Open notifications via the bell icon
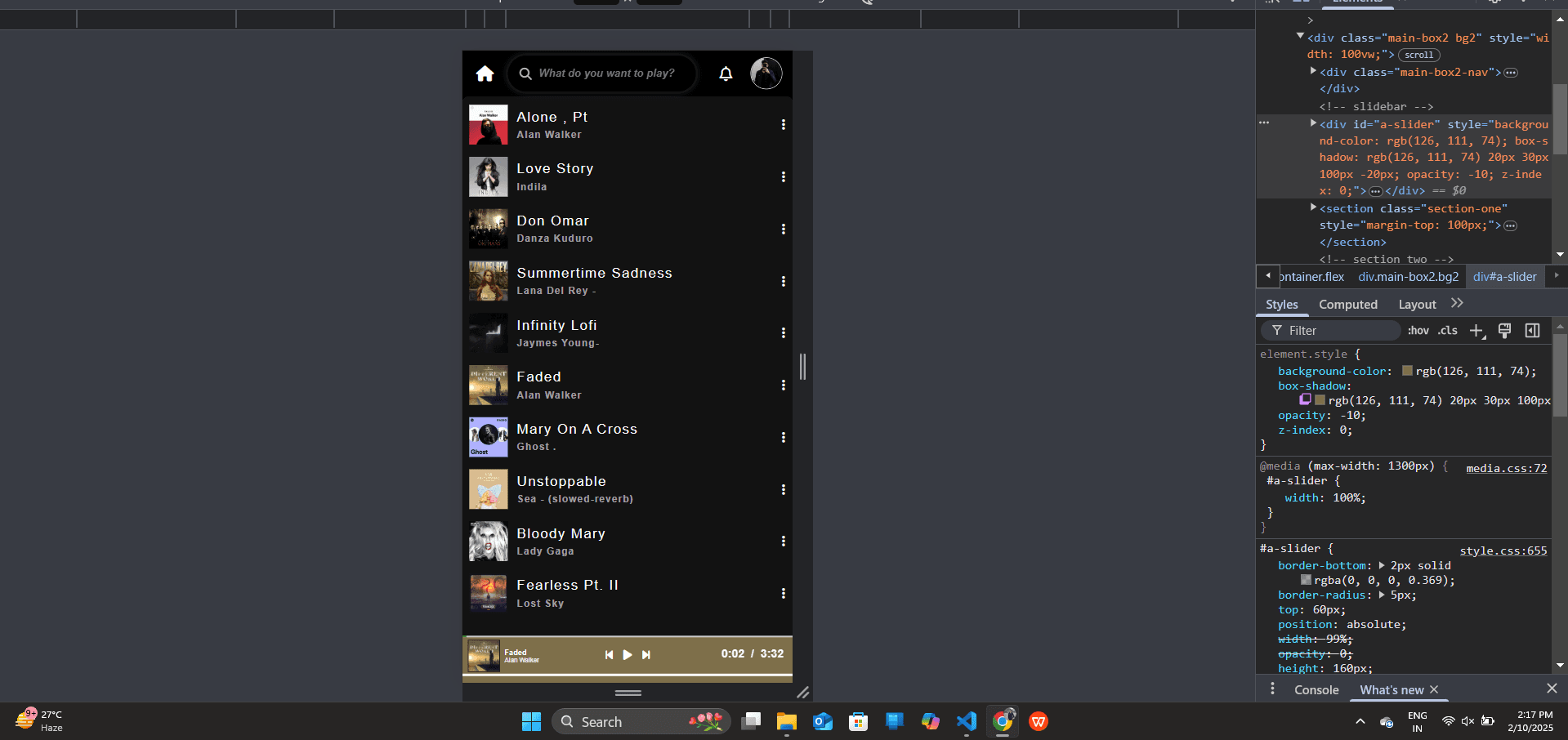The image size is (1568, 740). click(x=725, y=74)
